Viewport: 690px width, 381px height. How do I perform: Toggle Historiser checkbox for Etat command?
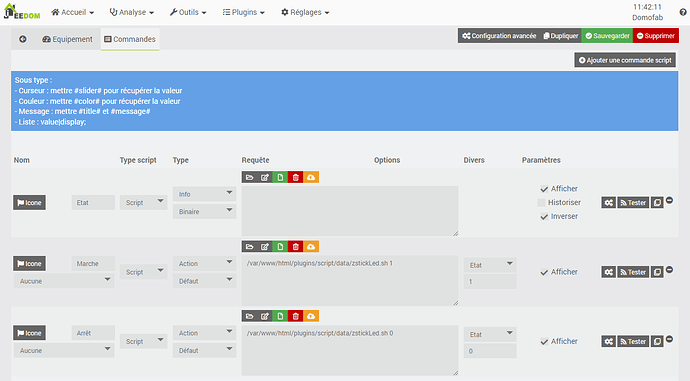(x=542, y=203)
